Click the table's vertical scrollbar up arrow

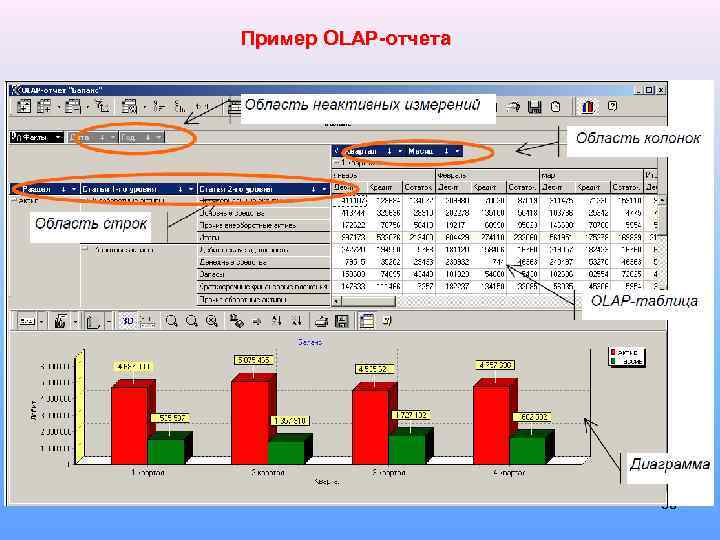tap(662, 201)
